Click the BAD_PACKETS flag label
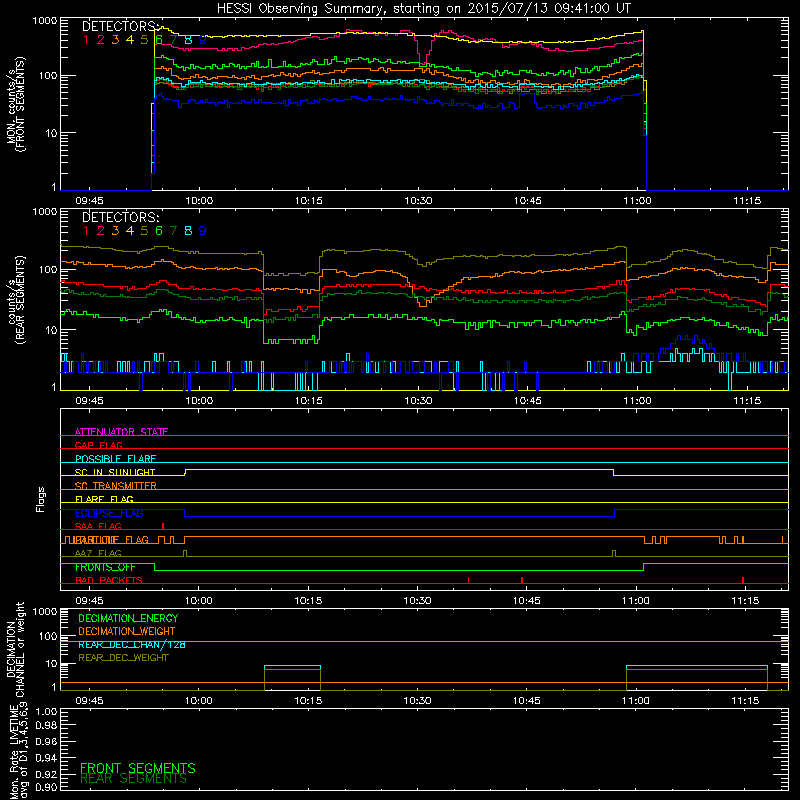Image resolution: width=800 pixels, height=800 pixels. pos(109,581)
